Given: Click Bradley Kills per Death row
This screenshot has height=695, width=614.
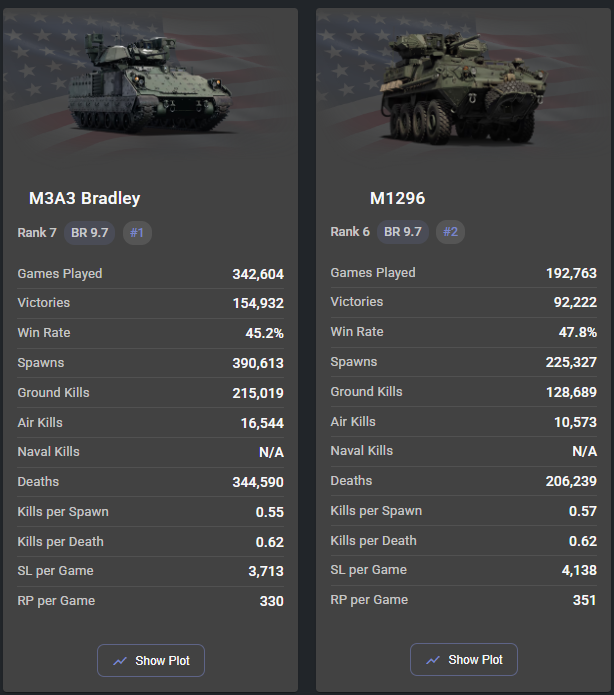Looking at the screenshot, I should coord(151,542).
